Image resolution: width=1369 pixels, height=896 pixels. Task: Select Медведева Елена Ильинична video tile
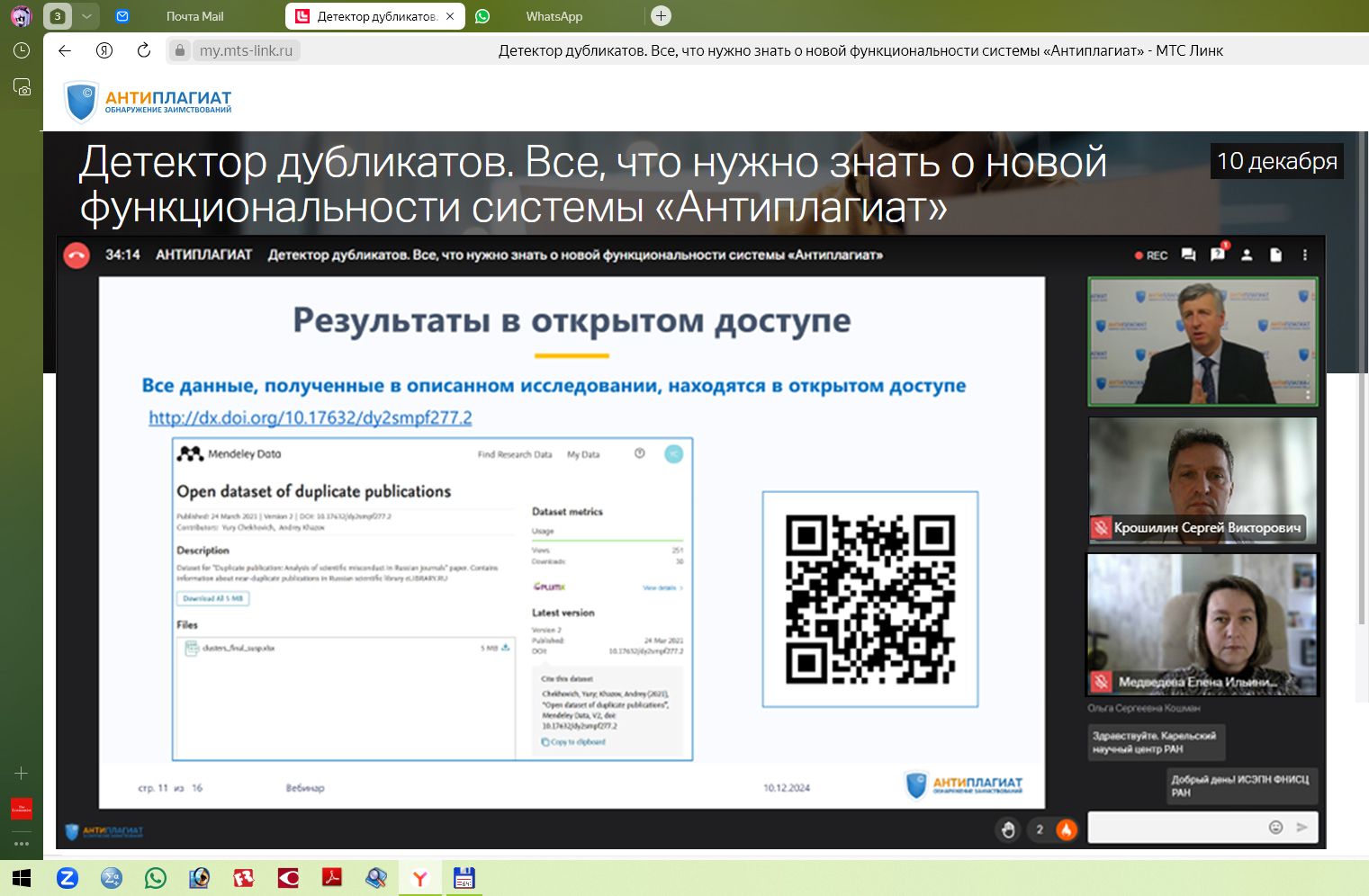click(1202, 624)
